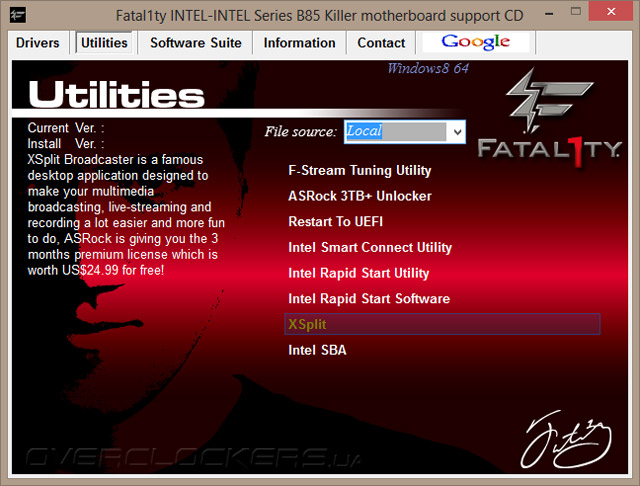Select the Utilities tab

[104, 43]
